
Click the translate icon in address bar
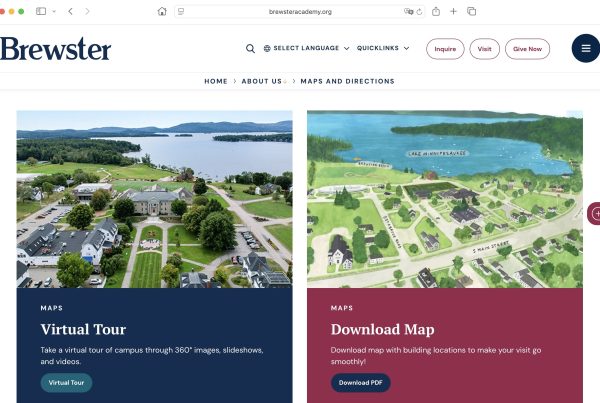point(407,11)
